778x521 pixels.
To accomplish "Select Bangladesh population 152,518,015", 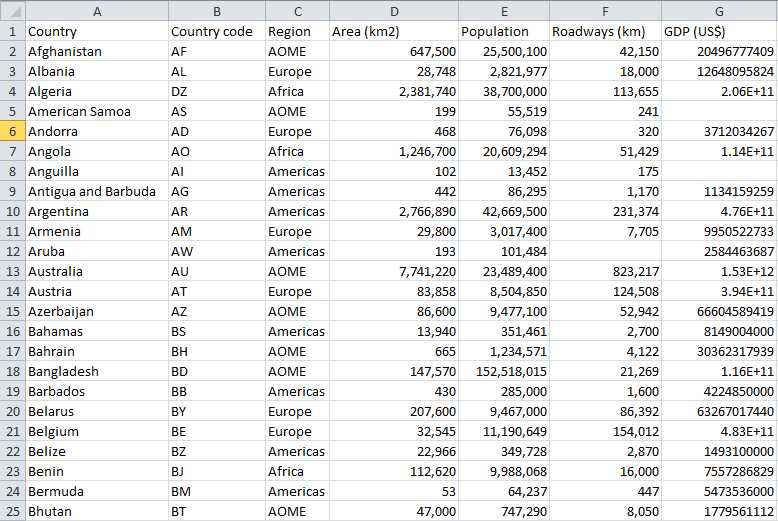I will pos(504,371).
